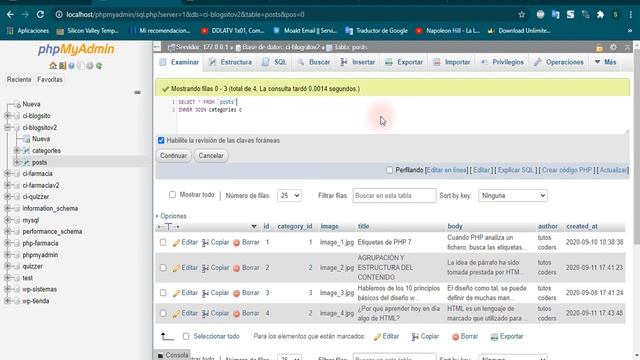
Task: Click the Filtrar filas search field
Action: pos(394,196)
